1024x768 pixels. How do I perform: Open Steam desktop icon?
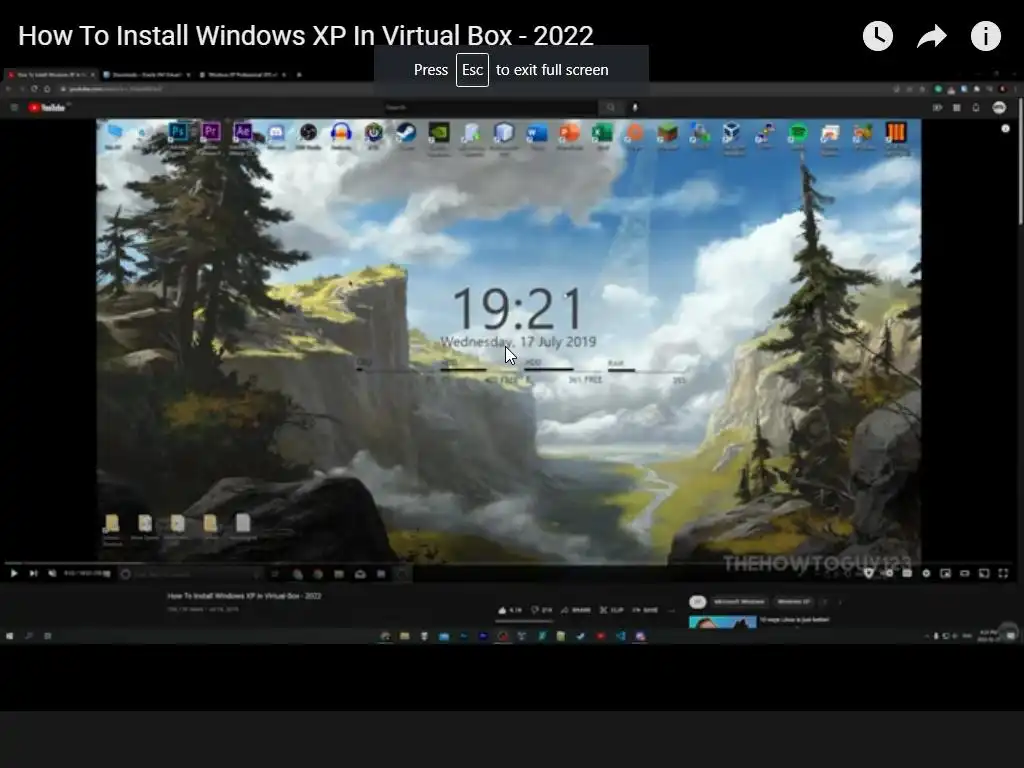pos(406,133)
